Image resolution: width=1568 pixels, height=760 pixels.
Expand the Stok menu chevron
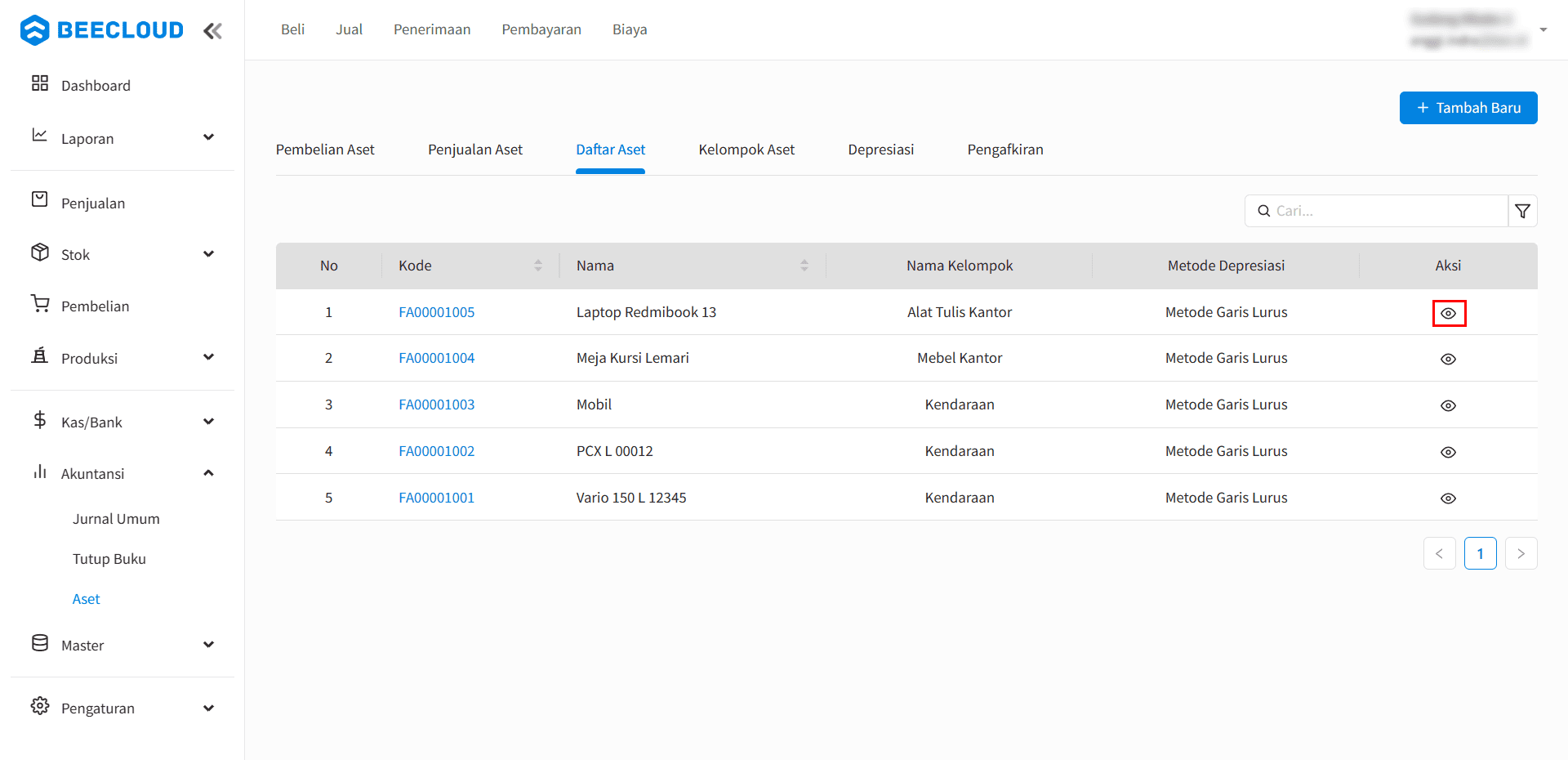click(209, 254)
